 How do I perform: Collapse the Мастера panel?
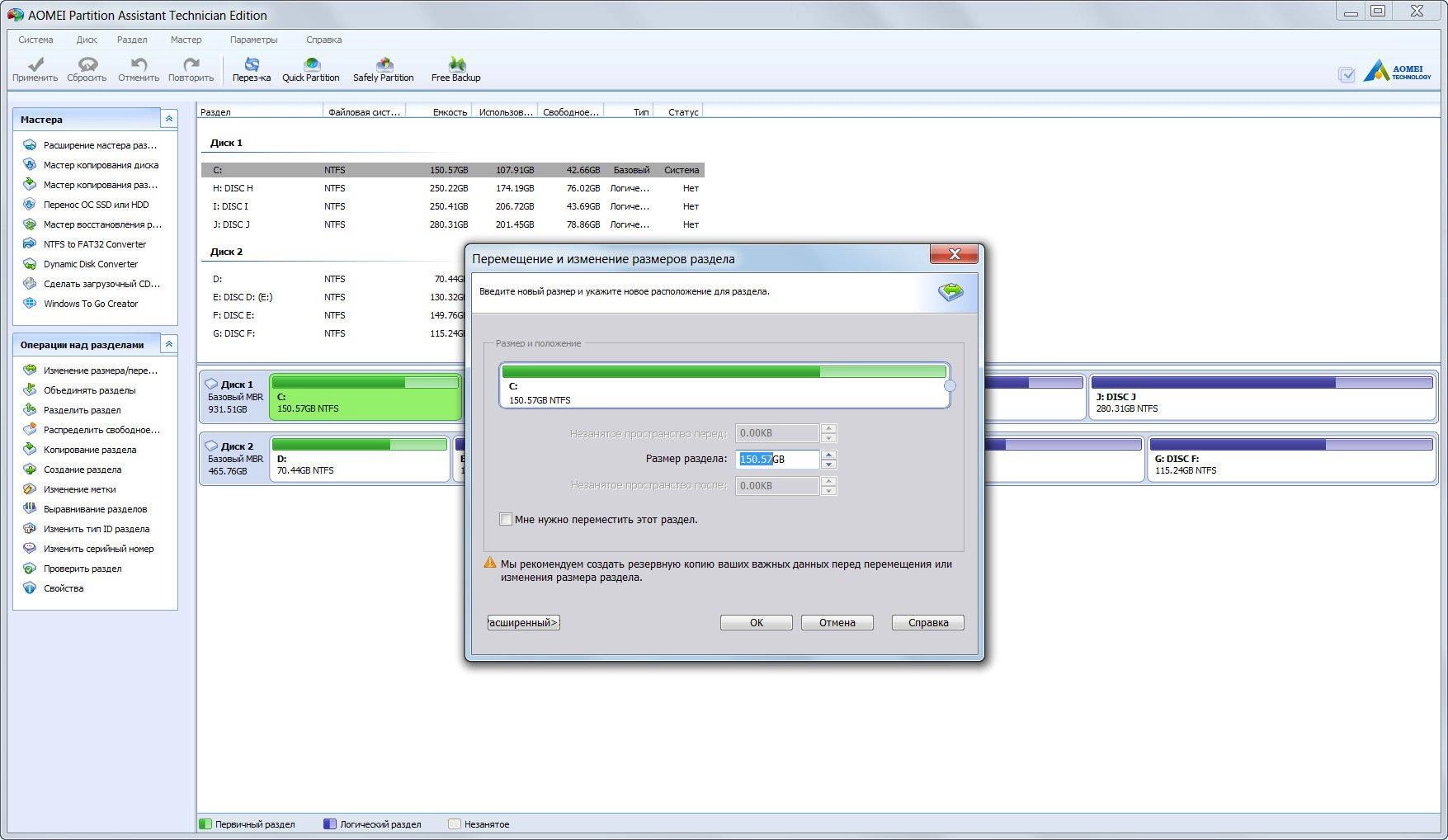click(x=168, y=119)
